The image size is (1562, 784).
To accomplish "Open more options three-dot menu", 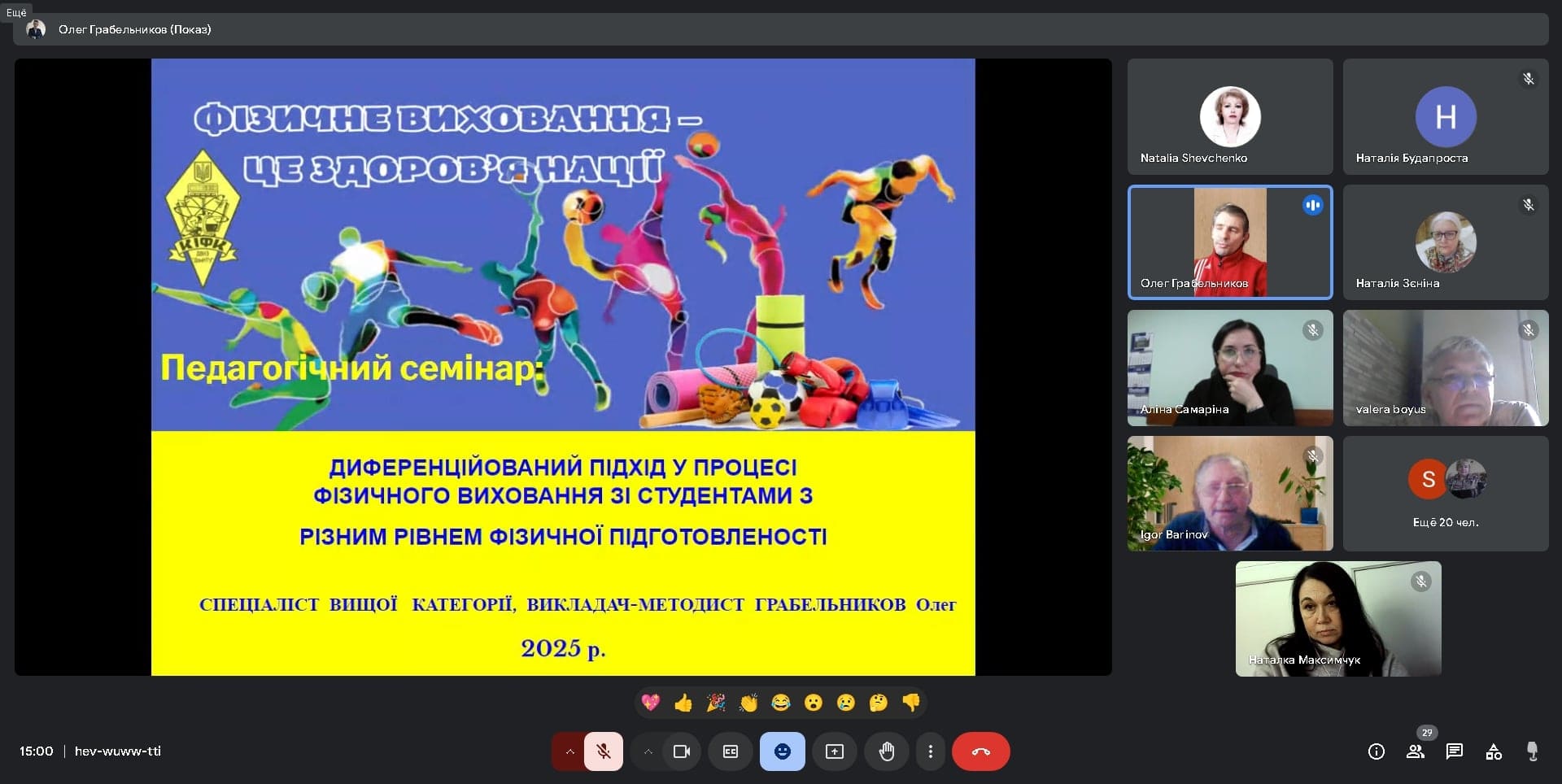I will tap(931, 751).
